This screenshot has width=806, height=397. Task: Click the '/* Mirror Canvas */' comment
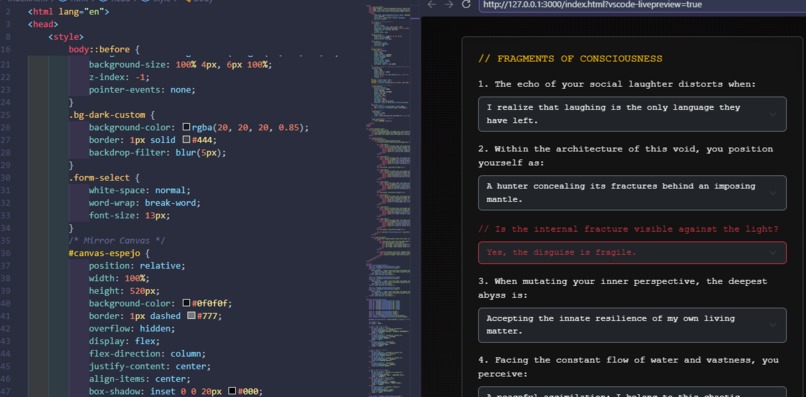click(117, 241)
